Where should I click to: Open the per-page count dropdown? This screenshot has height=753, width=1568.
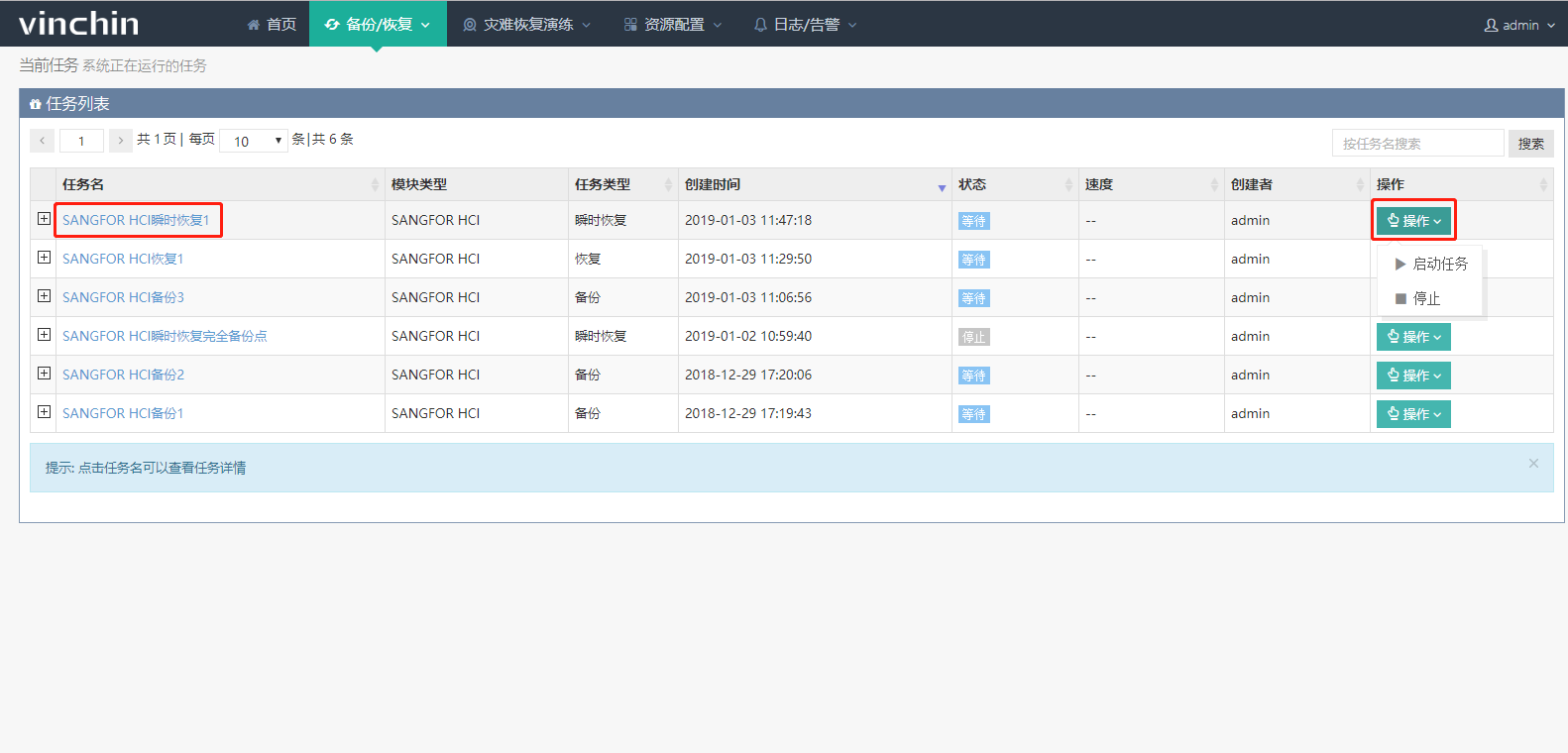pos(254,141)
